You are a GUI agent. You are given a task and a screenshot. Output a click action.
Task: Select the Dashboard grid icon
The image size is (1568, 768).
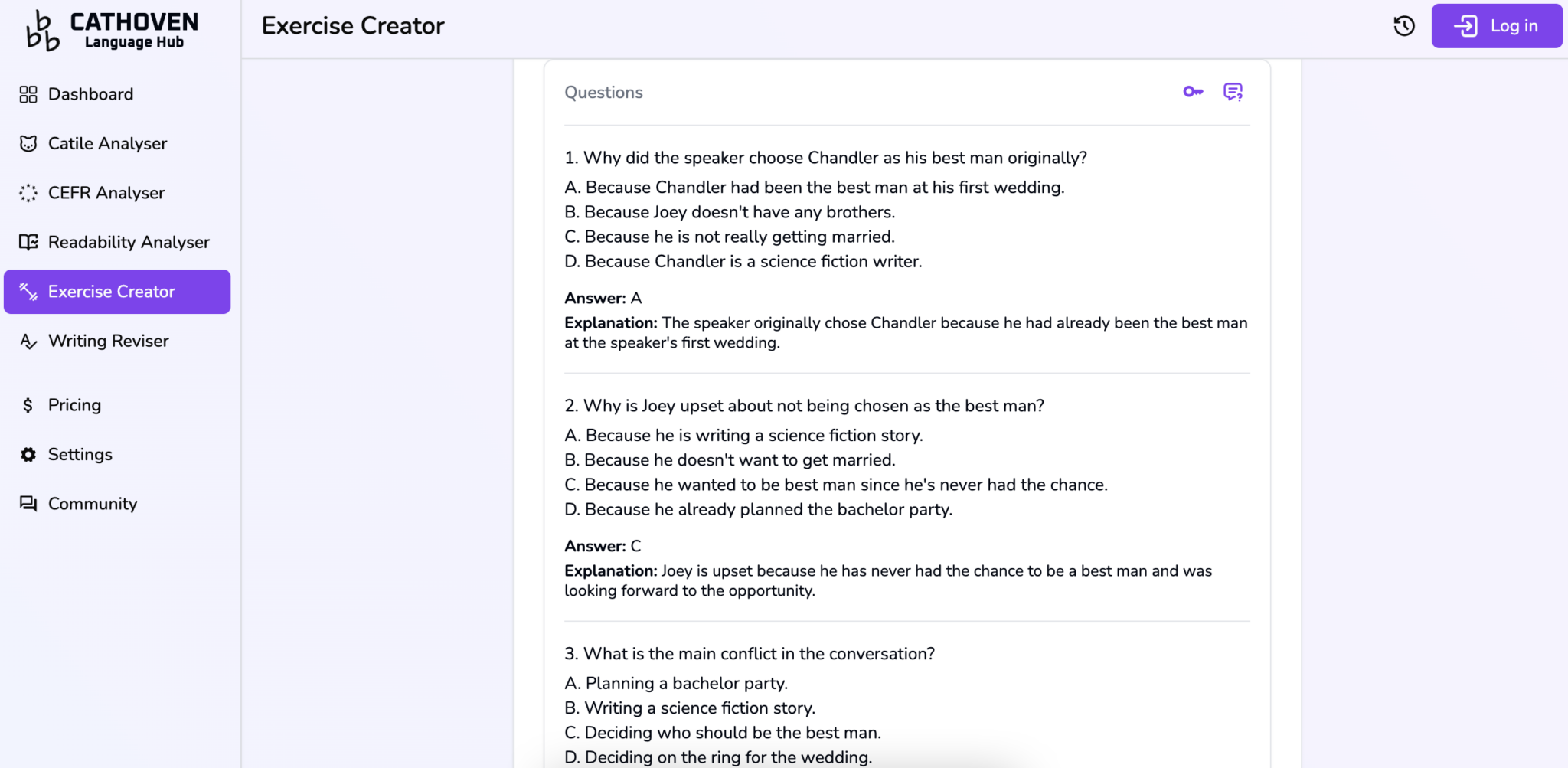click(x=28, y=94)
